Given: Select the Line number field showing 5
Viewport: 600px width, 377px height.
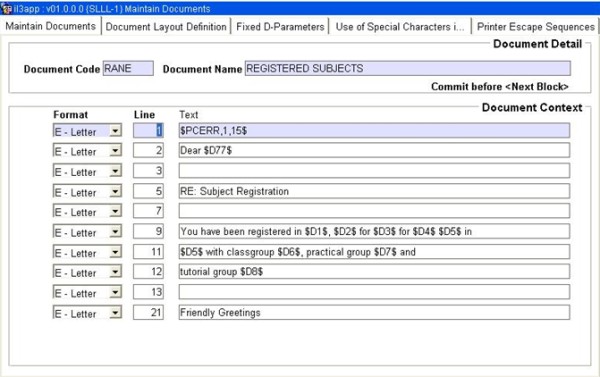Looking at the screenshot, I should tap(148, 191).
